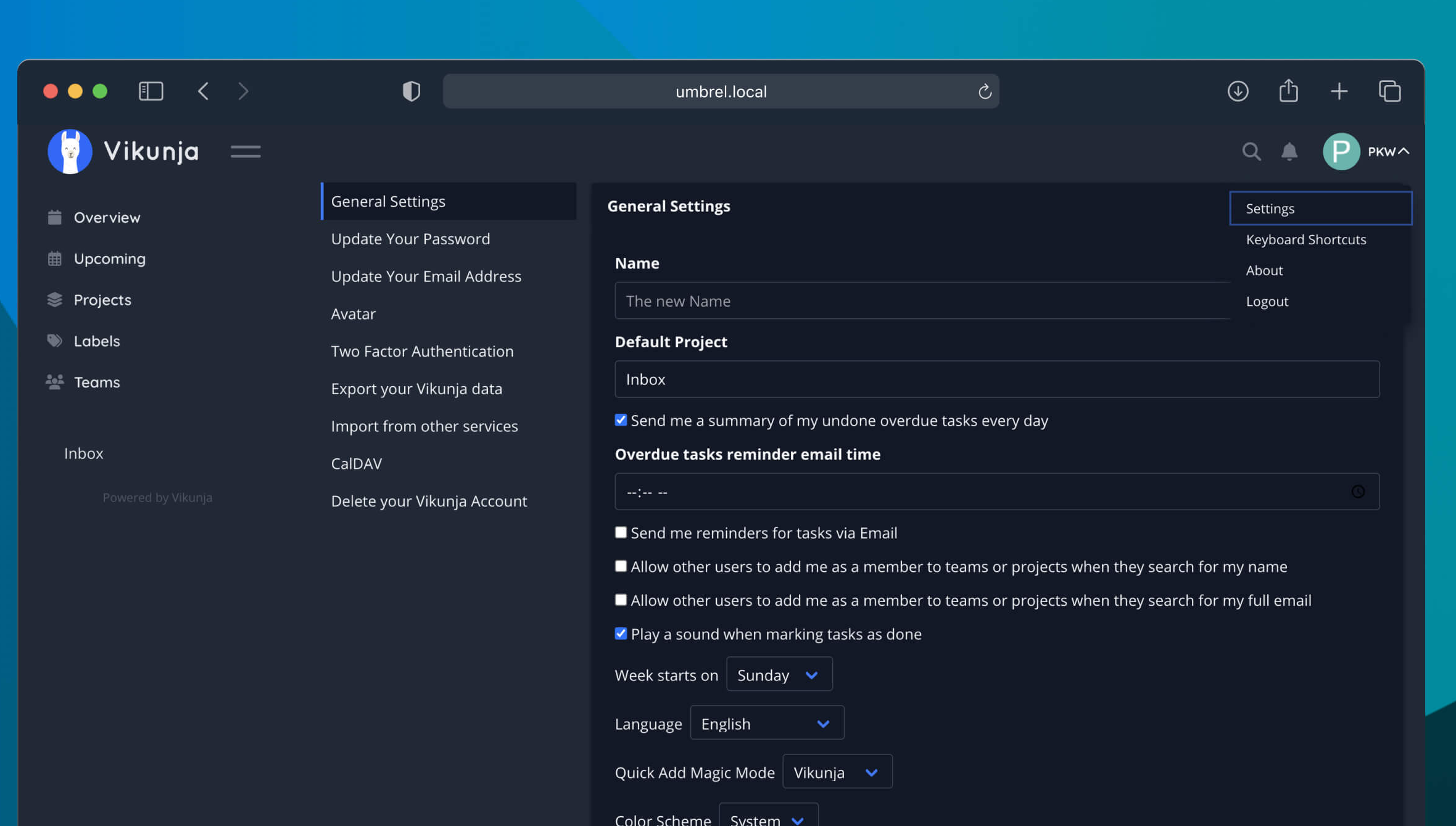
Task: Click the overdue reminder email time field
Action: pyautogui.click(x=997, y=492)
